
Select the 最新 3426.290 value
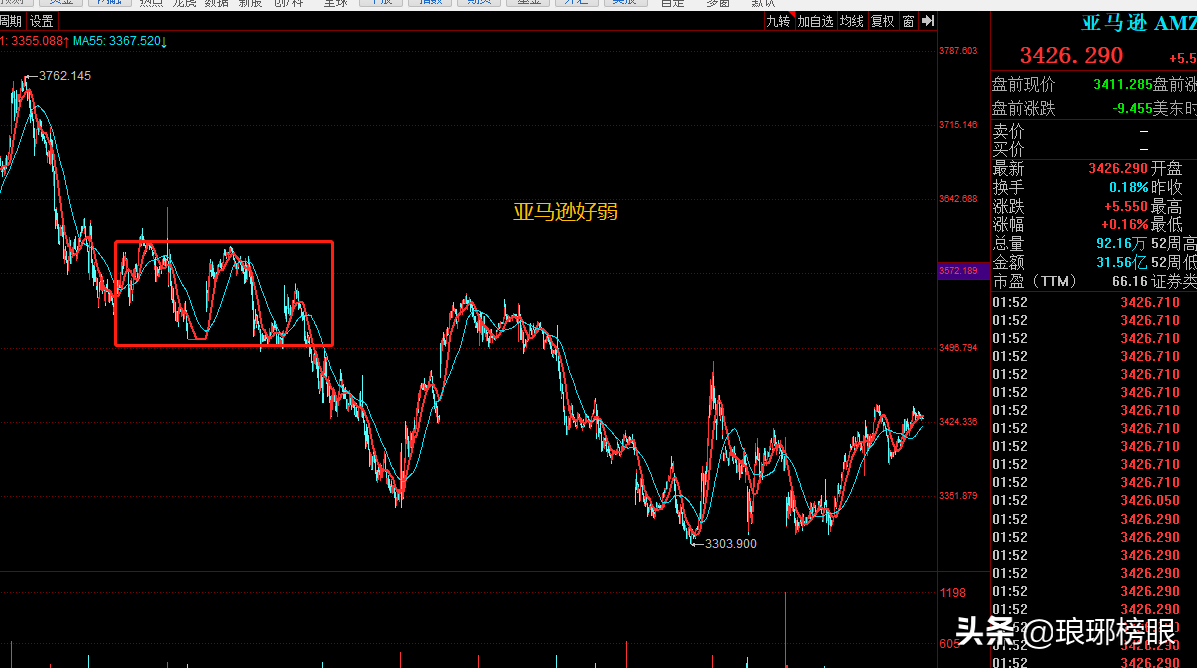pos(1118,168)
